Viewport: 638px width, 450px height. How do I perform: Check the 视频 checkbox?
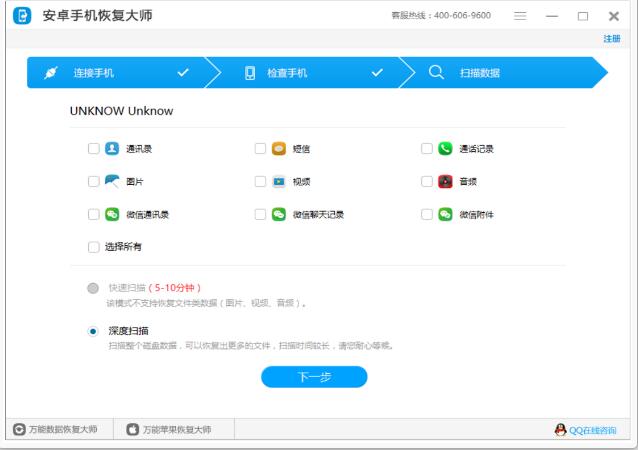point(260,181)
